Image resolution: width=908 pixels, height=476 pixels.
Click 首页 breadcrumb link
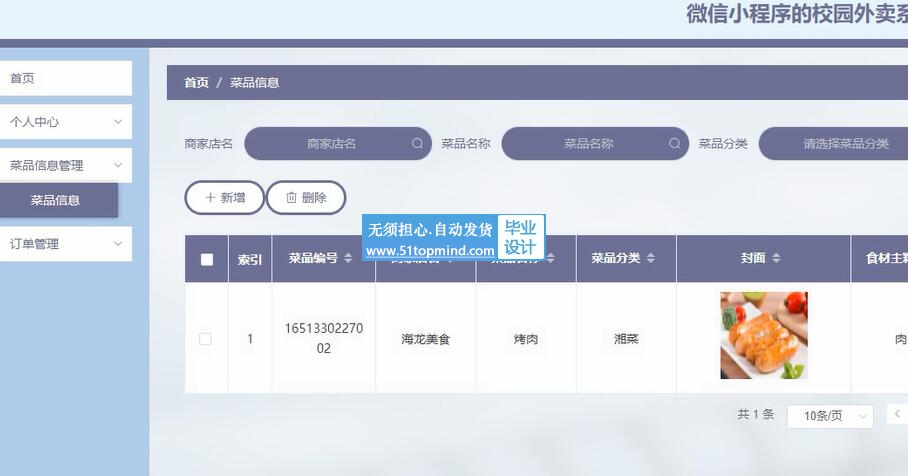pos(196,82)
